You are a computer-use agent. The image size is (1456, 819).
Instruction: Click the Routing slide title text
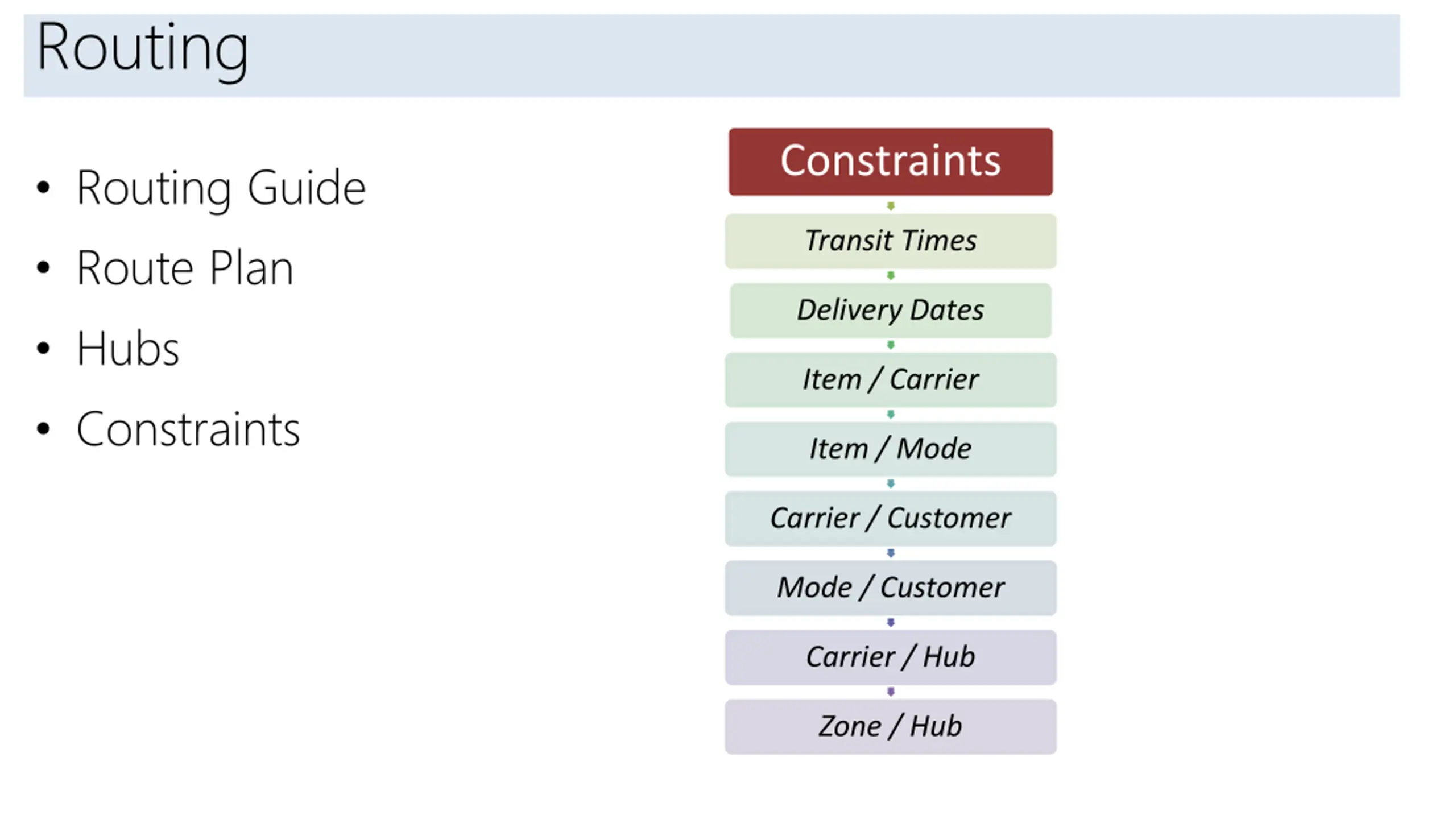(142, 48)
